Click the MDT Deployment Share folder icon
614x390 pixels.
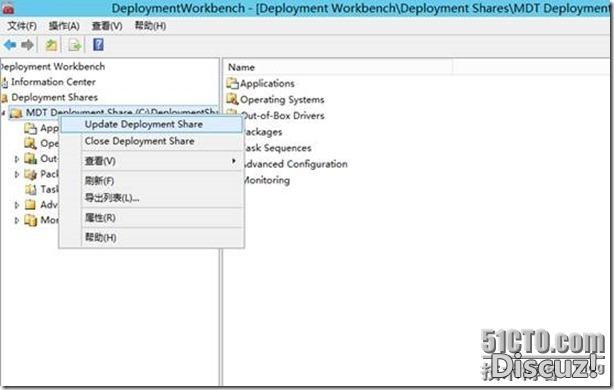click(x=16, y=114)
